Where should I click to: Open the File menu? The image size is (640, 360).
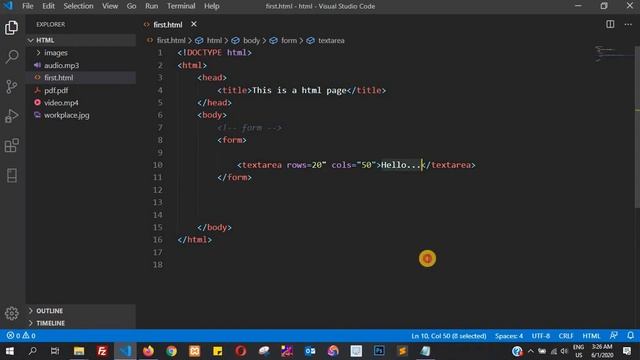(28, 6)
